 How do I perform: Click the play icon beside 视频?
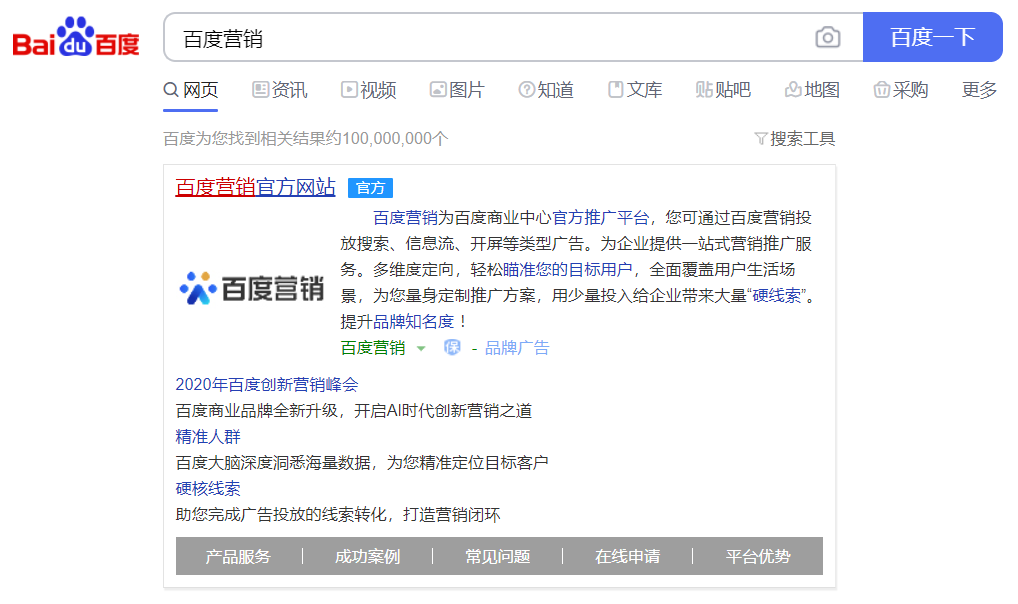pos(349,90)
